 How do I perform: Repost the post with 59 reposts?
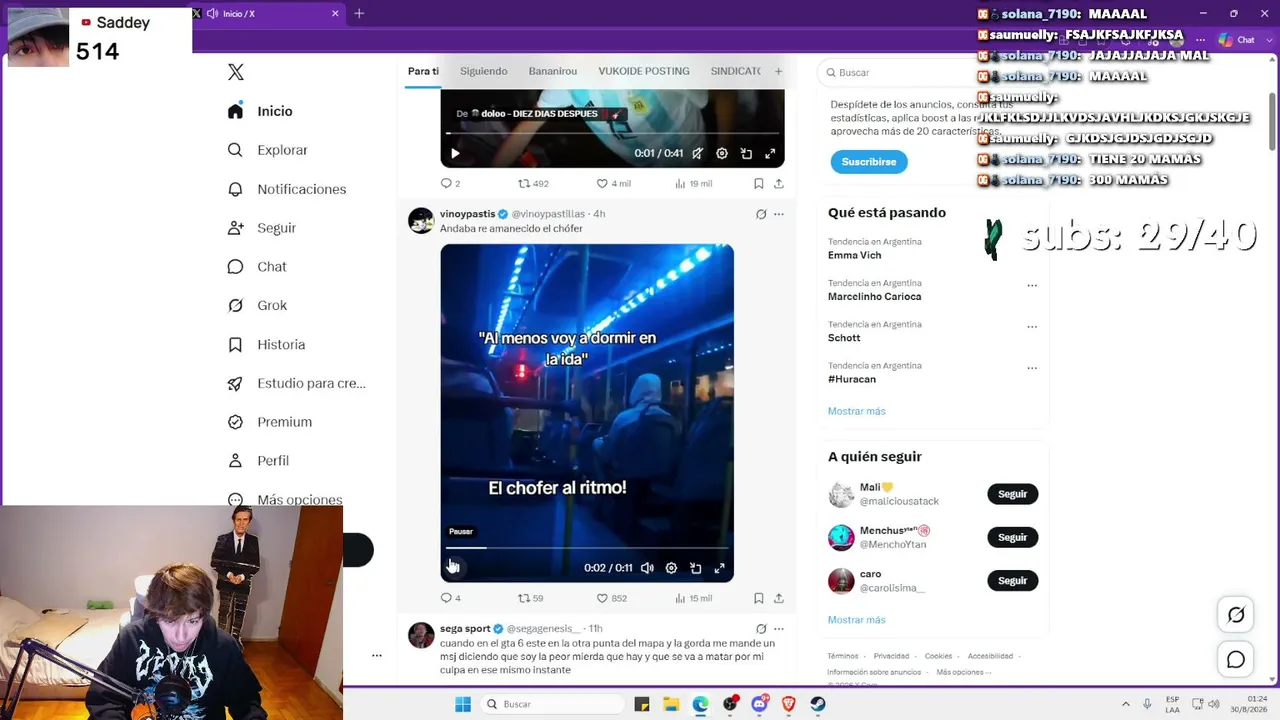pyautogui.click(x=530, y=598)
